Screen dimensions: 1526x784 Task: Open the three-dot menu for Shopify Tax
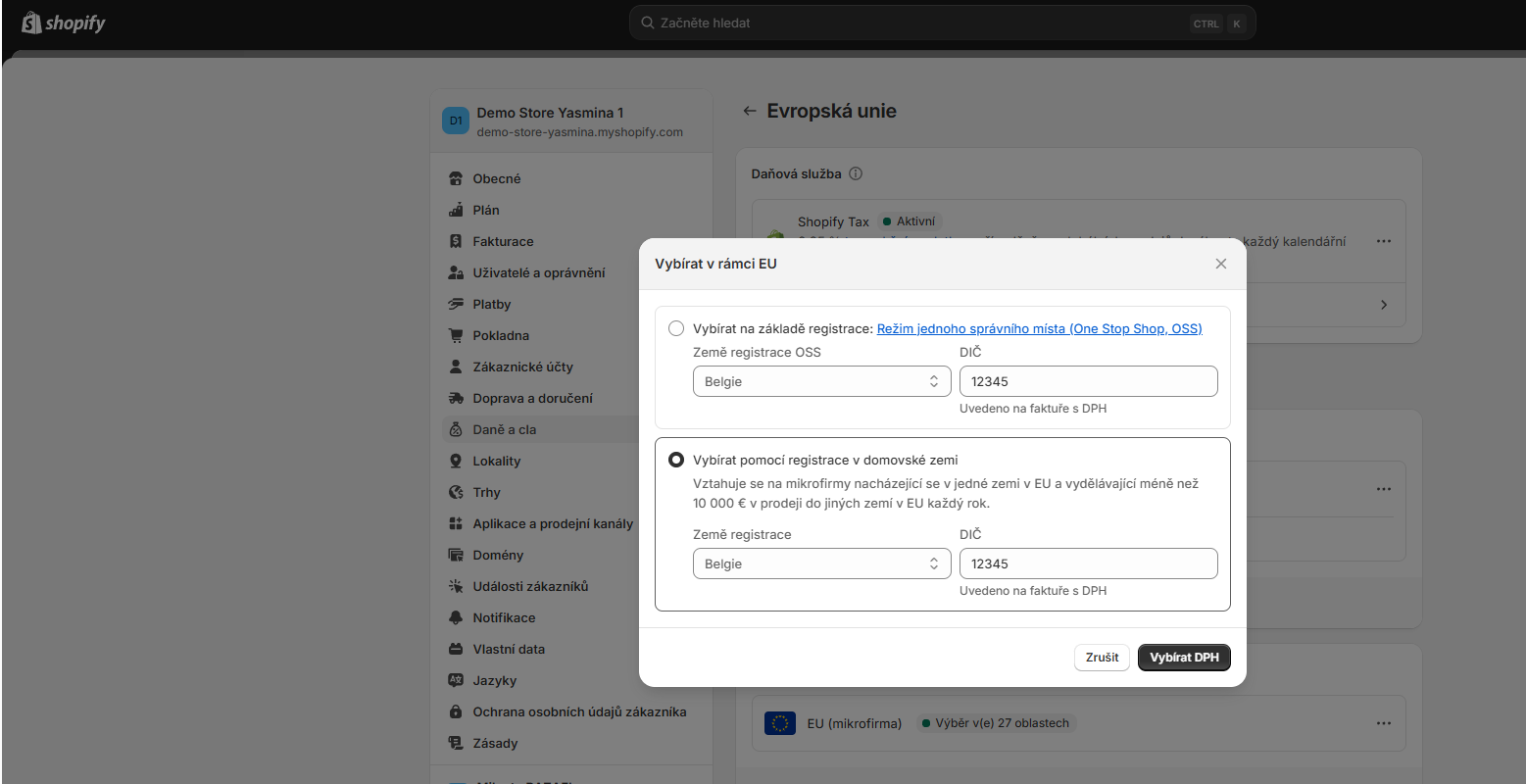point(1383,241)
